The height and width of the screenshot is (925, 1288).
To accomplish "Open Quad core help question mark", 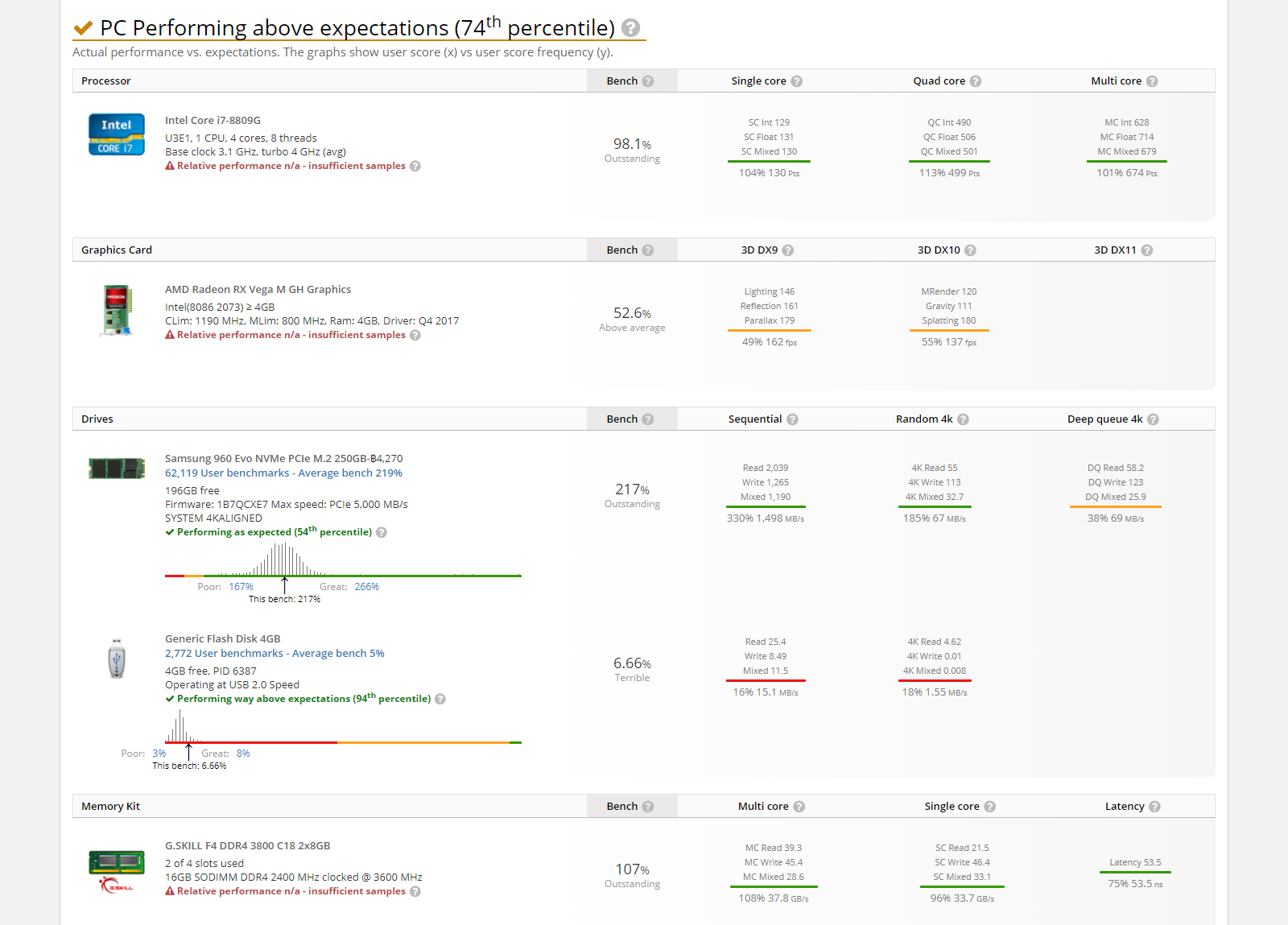I will click(975, 81).
